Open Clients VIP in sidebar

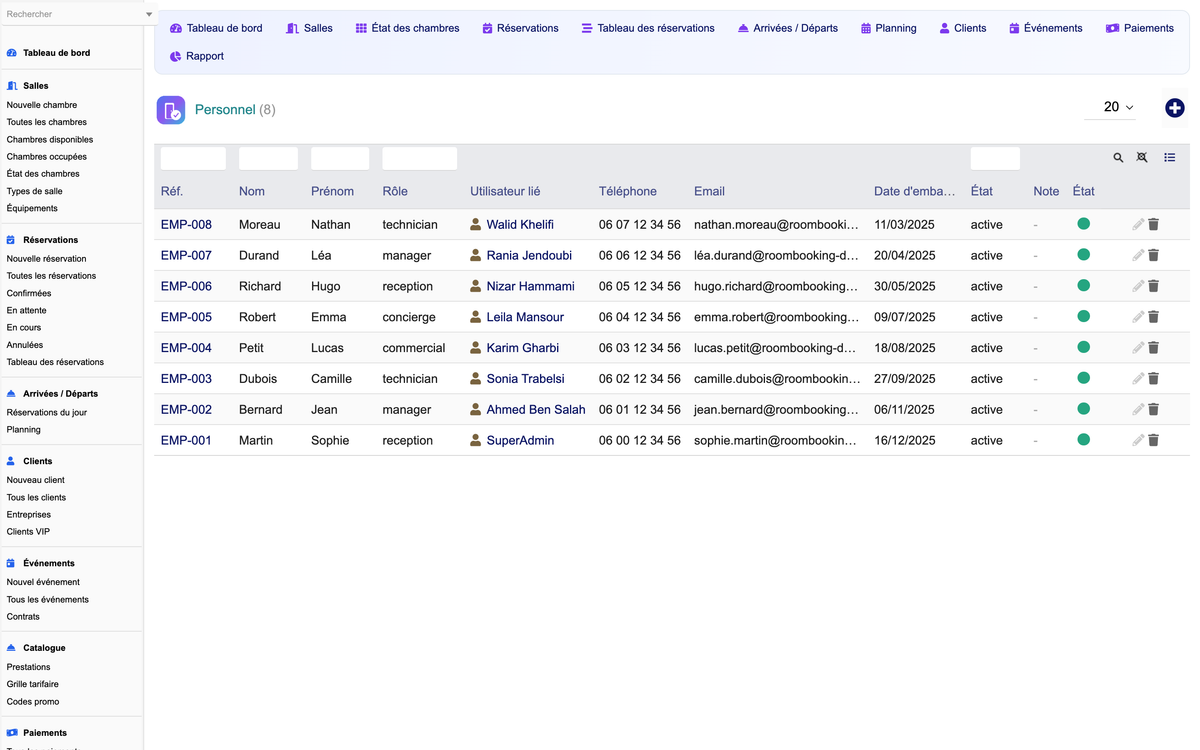coord(28,532)
